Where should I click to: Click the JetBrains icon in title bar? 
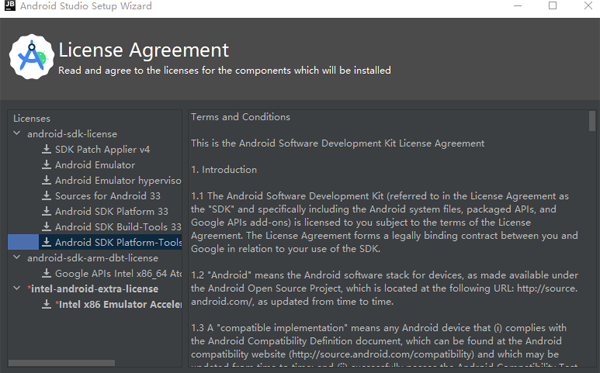click(10, 6)
